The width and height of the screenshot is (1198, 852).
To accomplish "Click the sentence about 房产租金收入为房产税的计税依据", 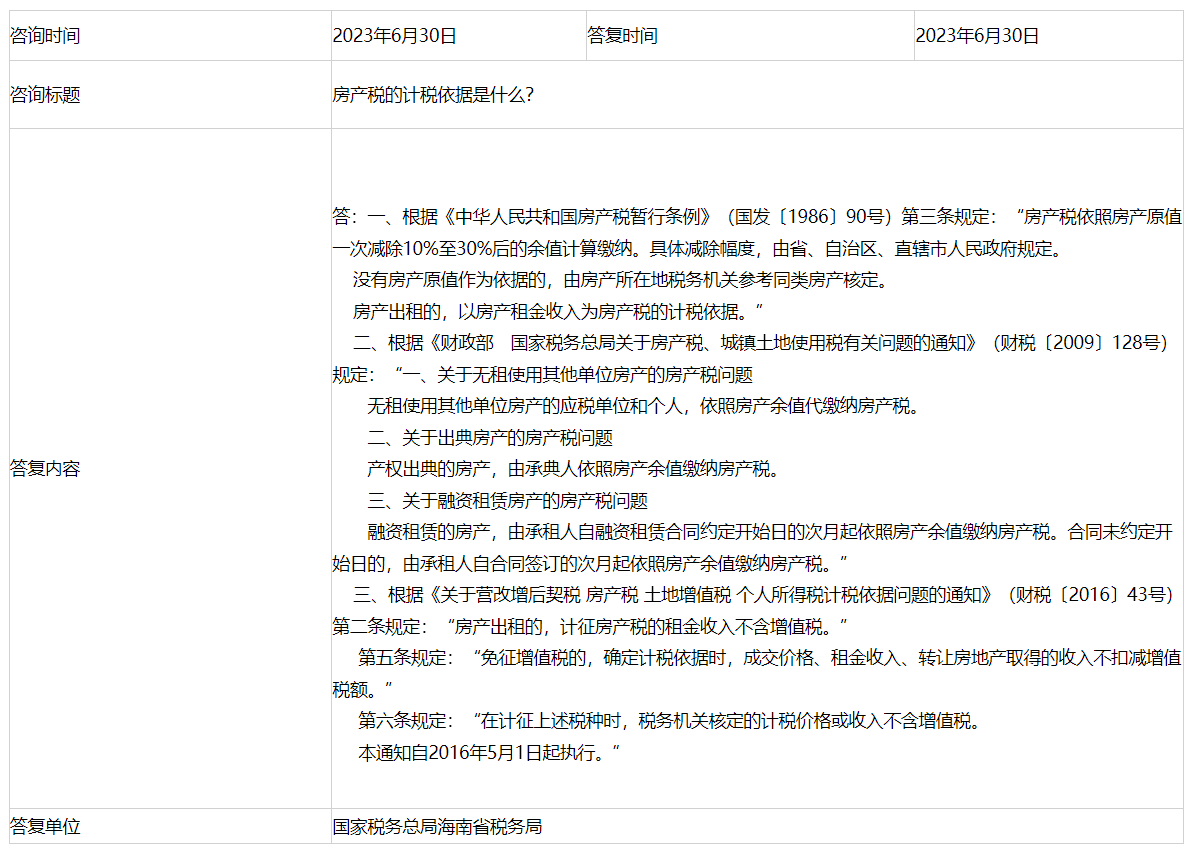I will (x=558, y=311).
